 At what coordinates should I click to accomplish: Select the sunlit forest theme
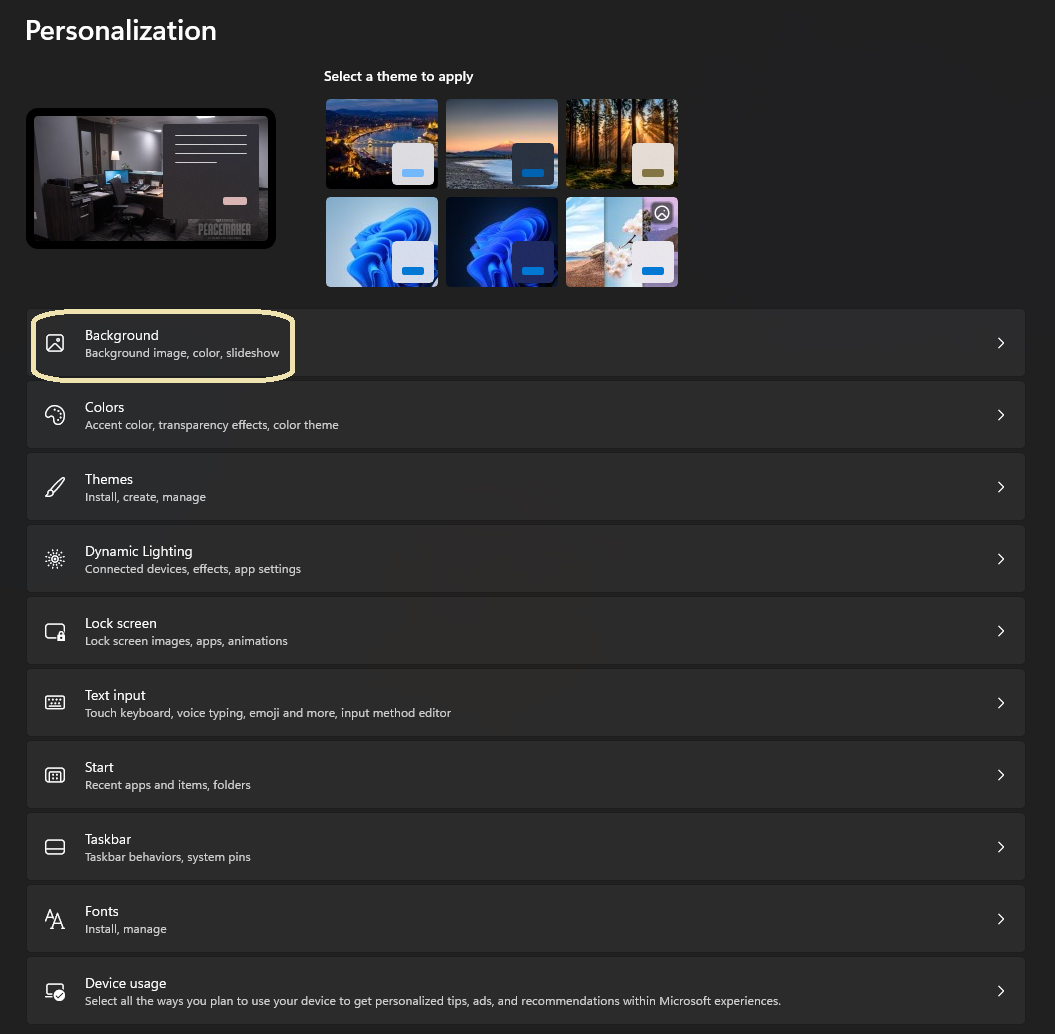click(621, 143)
